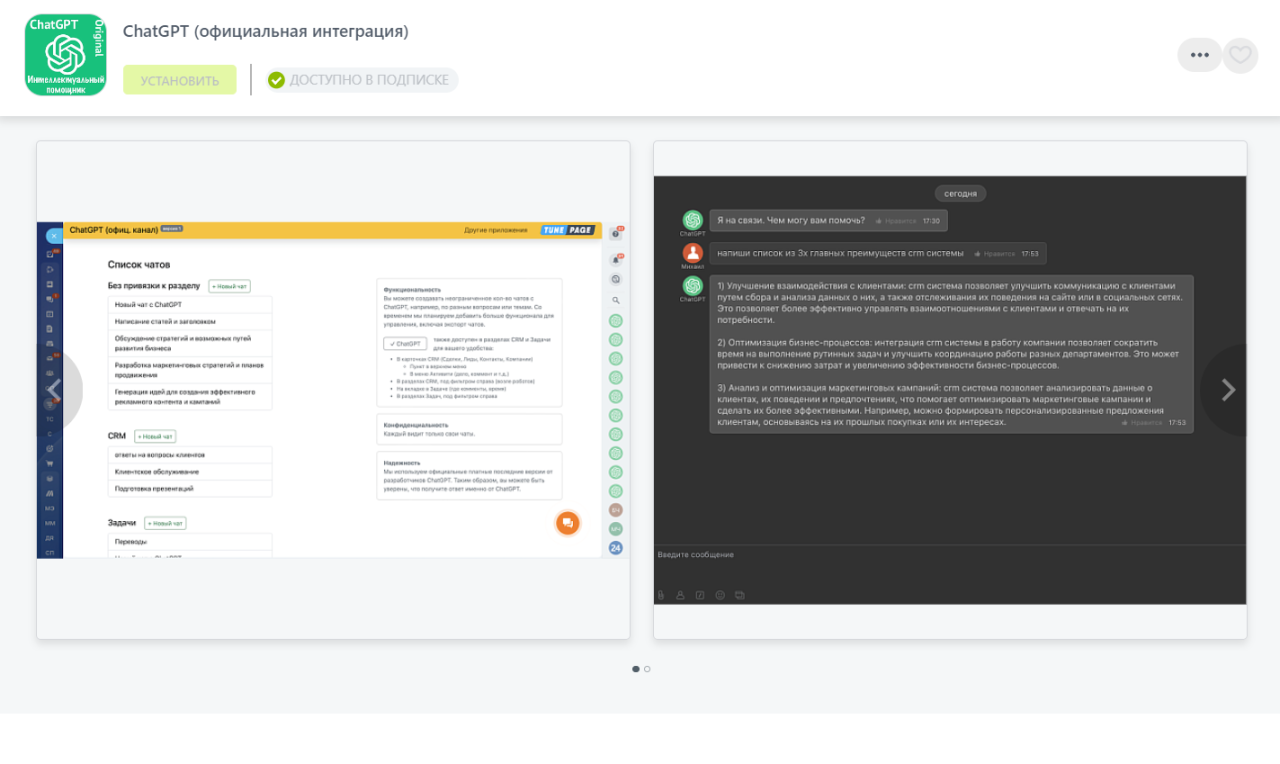Click the ChatGPT avatar beside the first message
1280x764 pixels.
693,220
